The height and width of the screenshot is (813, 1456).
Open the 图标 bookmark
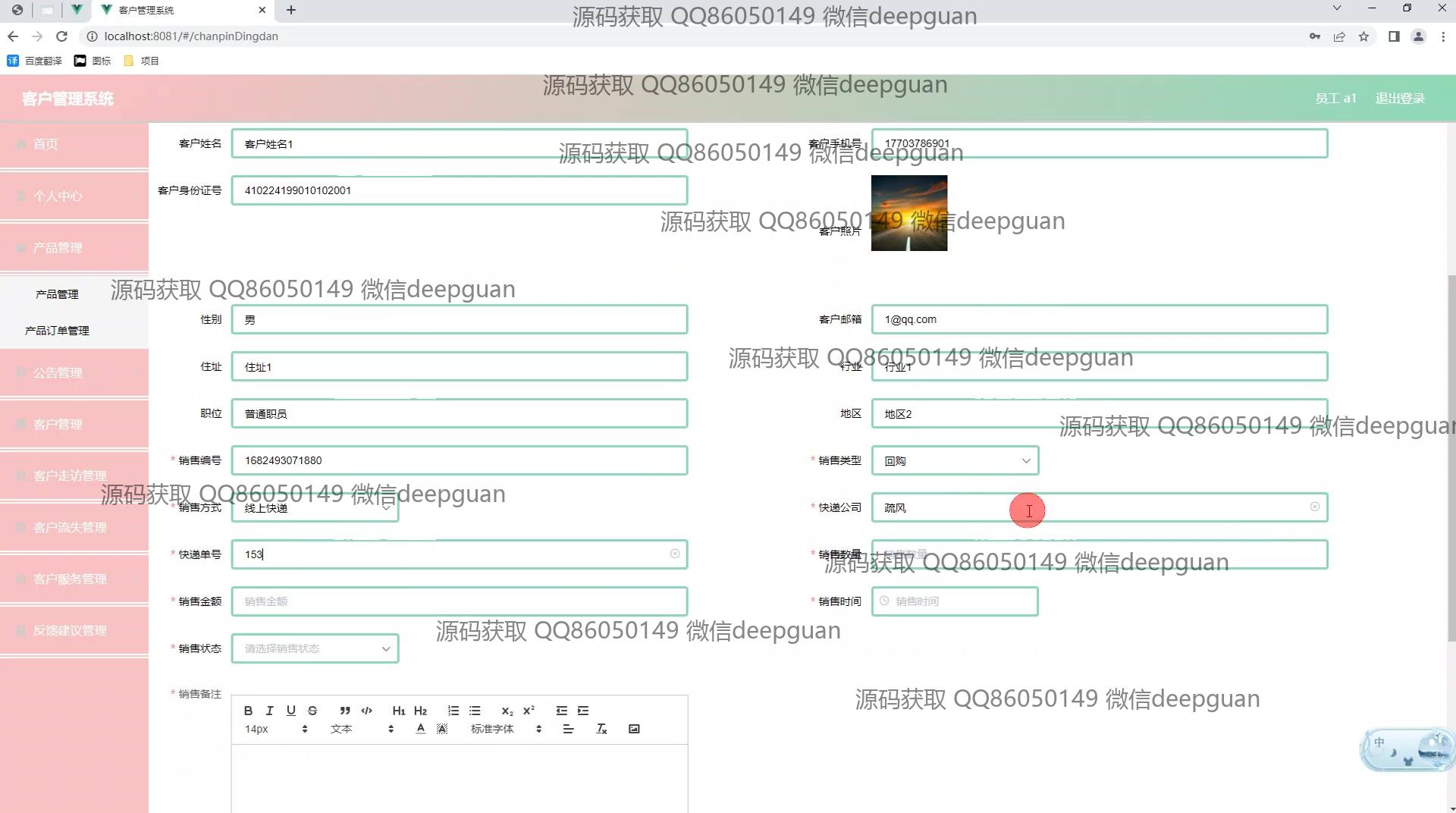point(93,61)
